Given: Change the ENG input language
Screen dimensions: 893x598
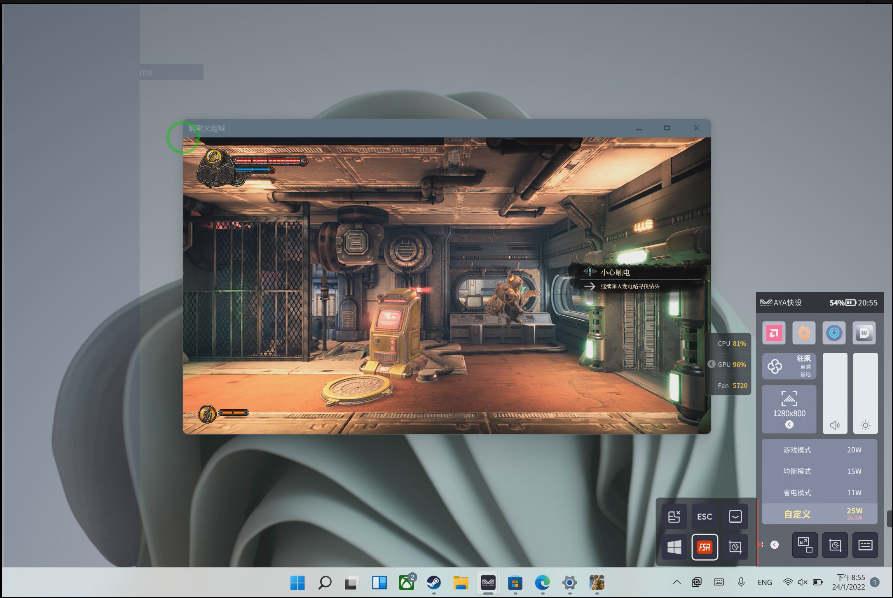Looking at the screenshot, I should pos(765,583).
